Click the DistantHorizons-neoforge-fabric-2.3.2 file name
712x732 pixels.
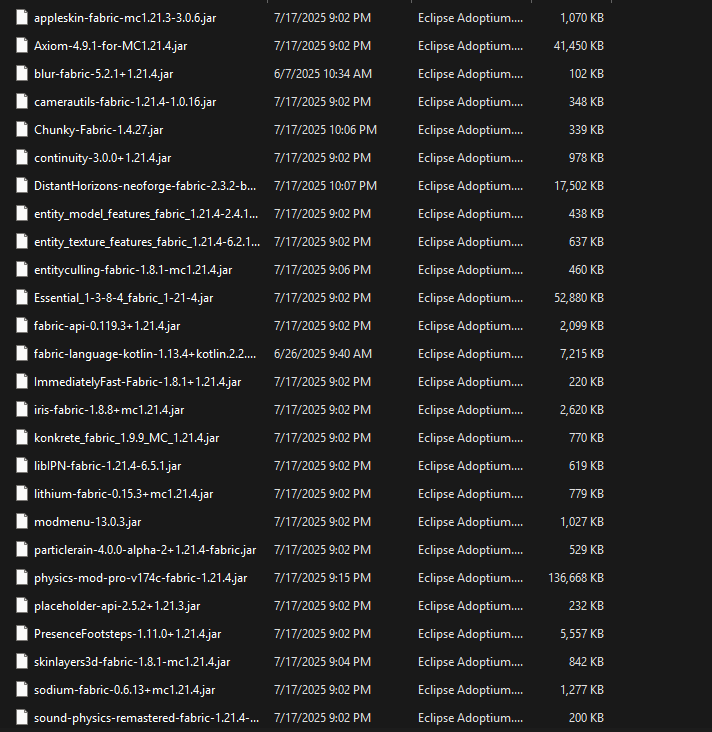[x=145, y=186]
